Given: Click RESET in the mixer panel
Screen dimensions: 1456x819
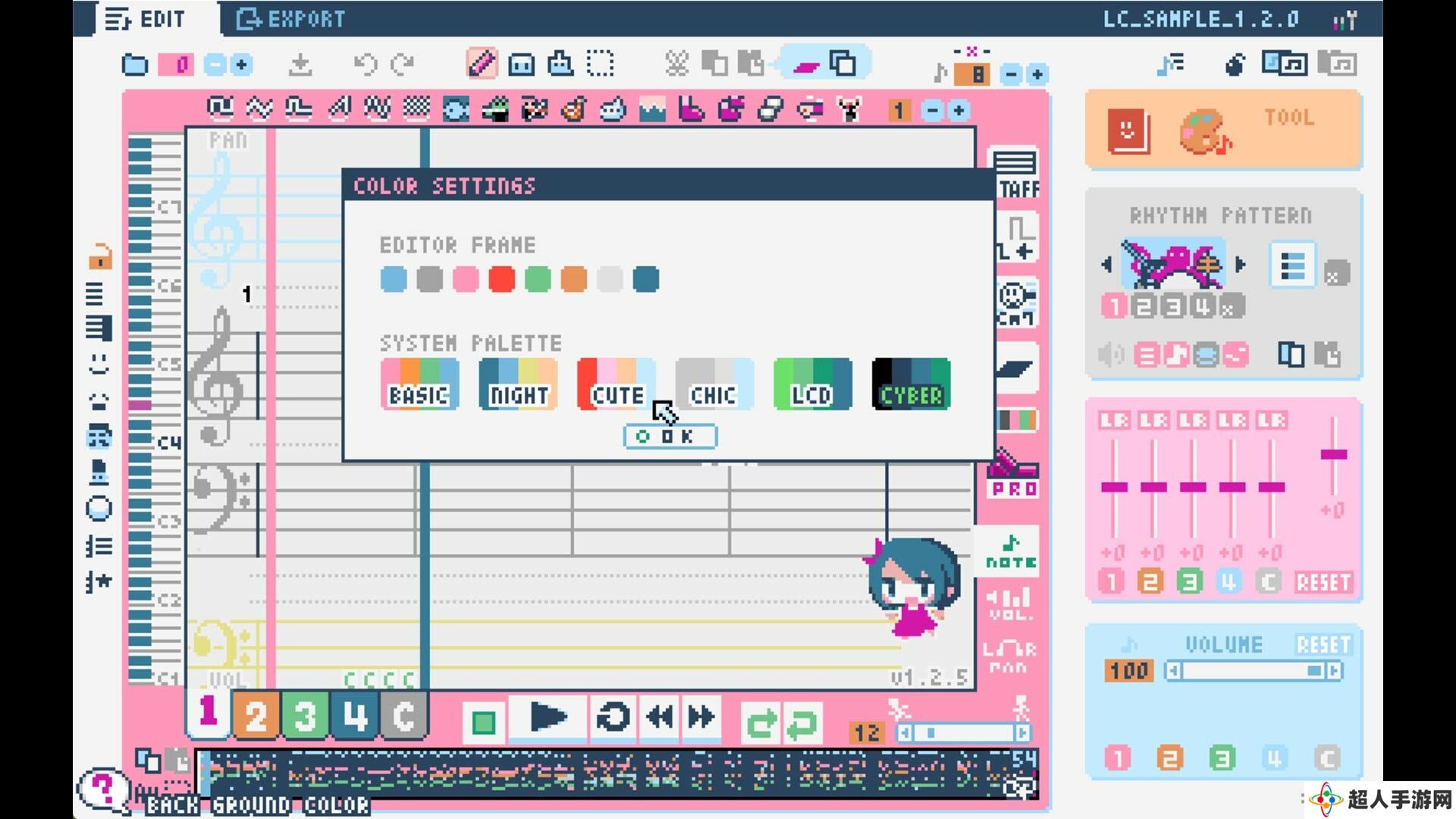Looking at the screenshot, I should click(1323, 582).
